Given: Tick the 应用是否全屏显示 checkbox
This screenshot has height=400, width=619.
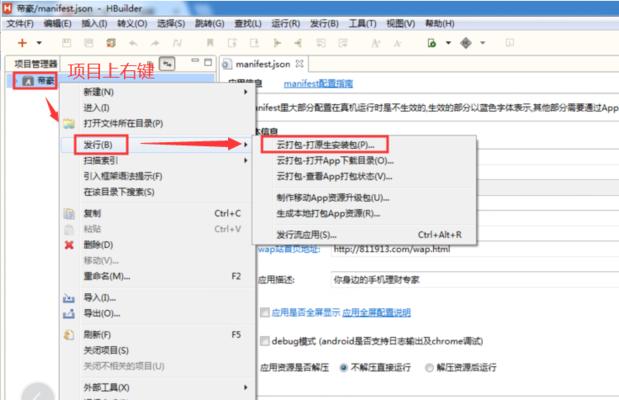Looking at the screenshot, I should pyautogui.click(x=264, y=313).
